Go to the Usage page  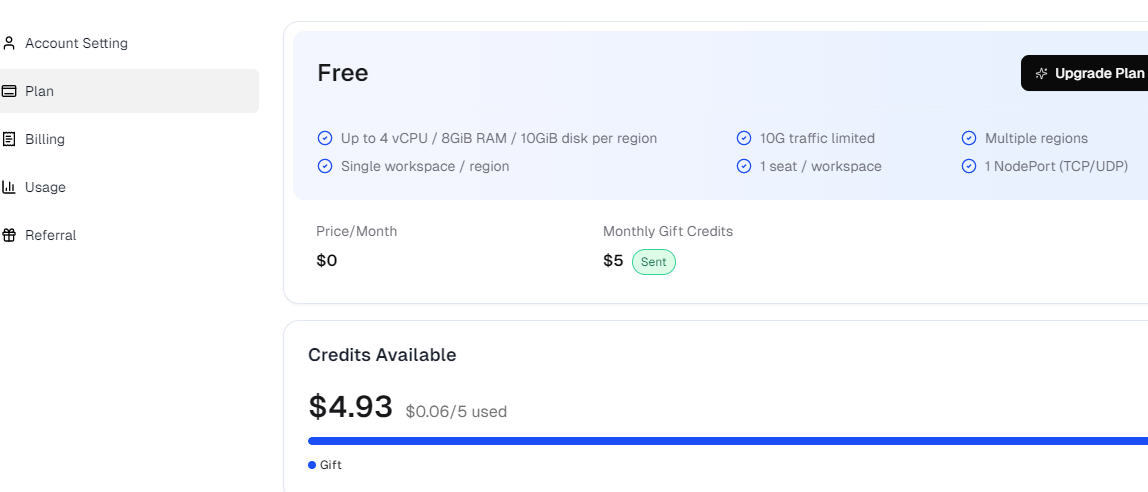coord(45,187)
